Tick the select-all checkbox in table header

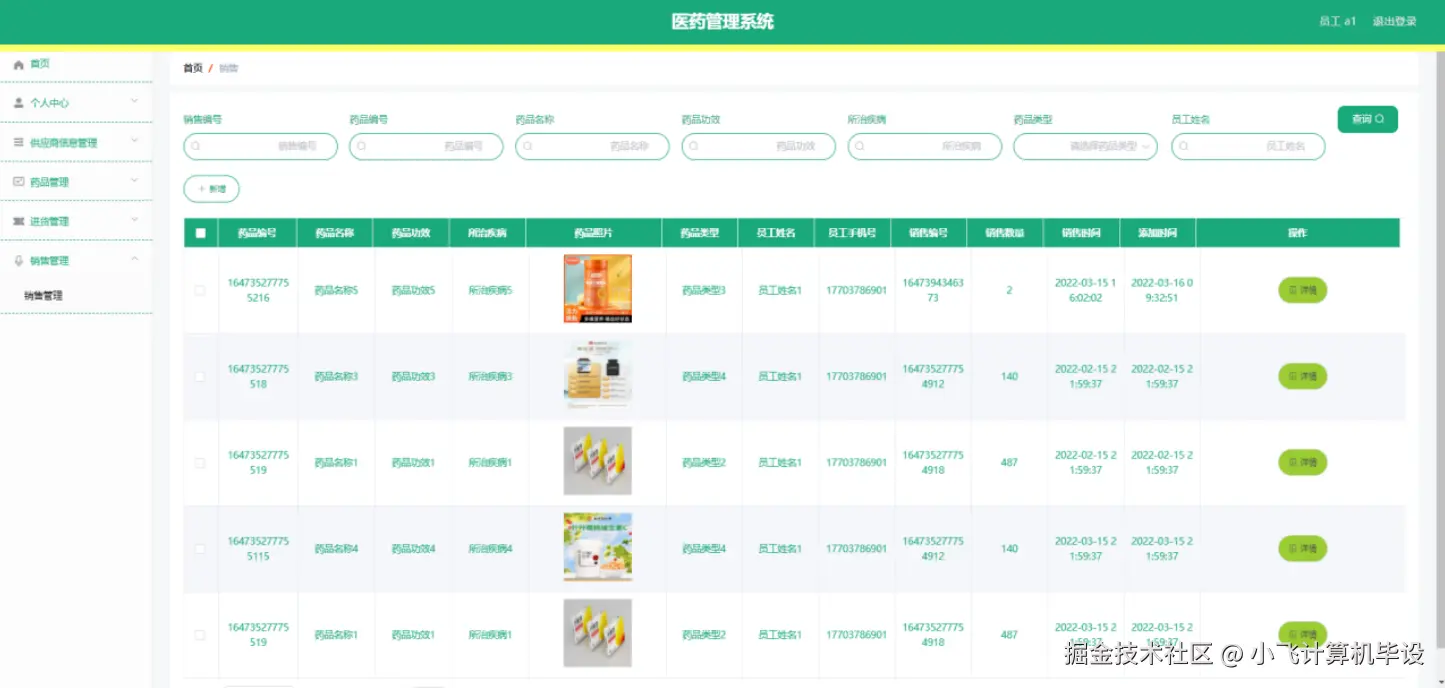point(200,233)
